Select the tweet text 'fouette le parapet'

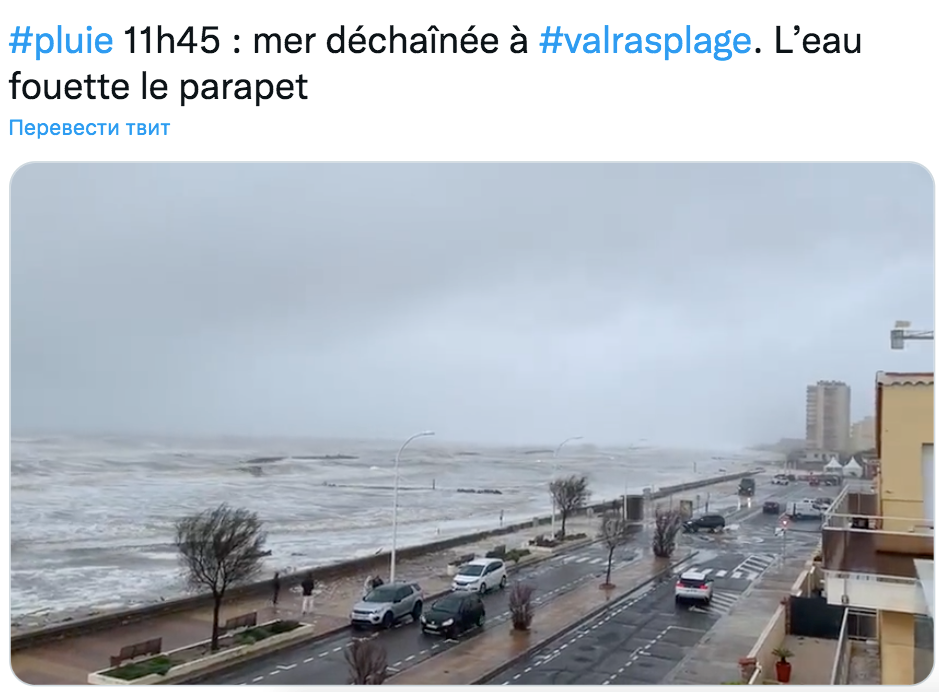(x=158, y=87)
